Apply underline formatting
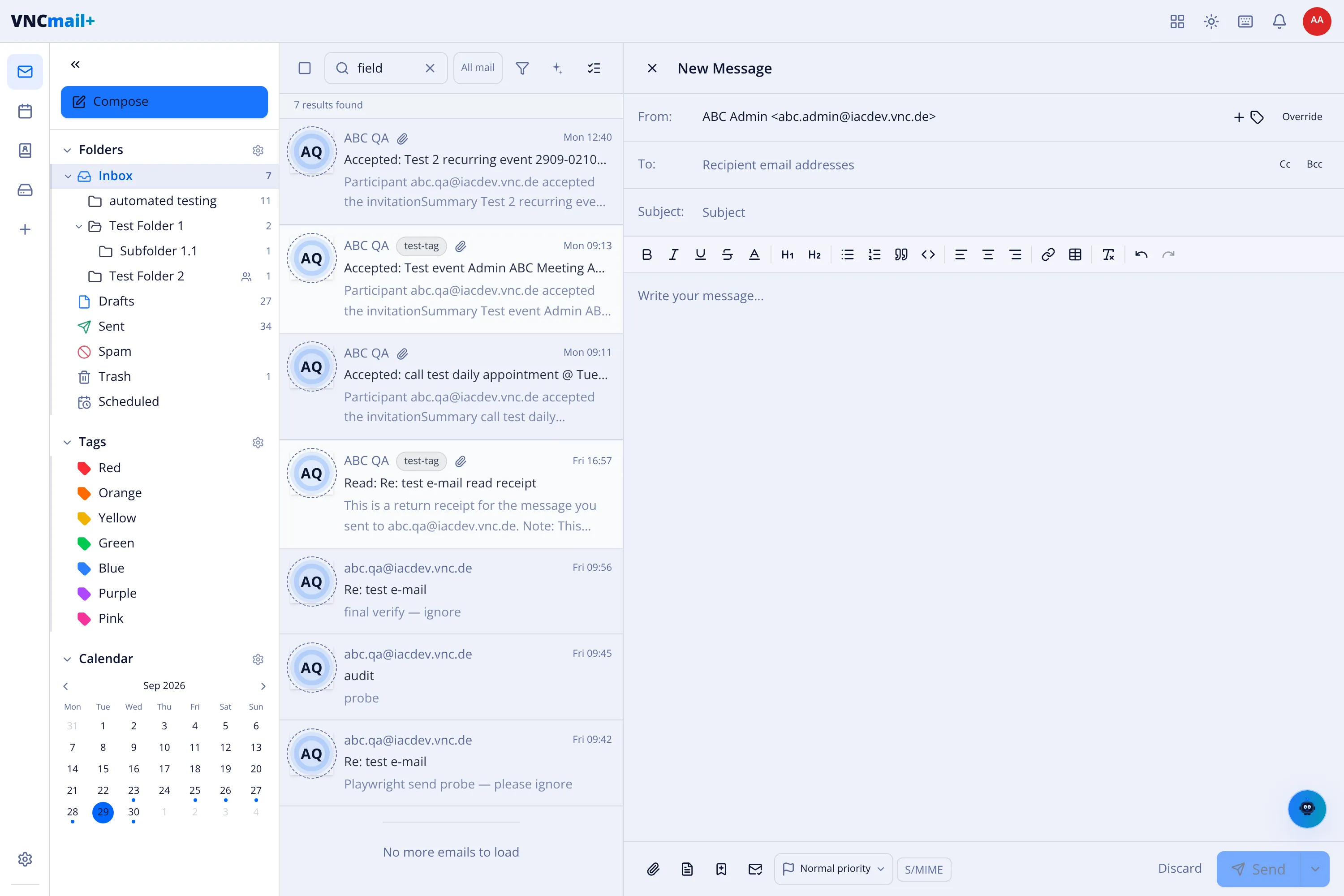The width and height of the screenshot is (1344, 896). click(x=701, y=255)
